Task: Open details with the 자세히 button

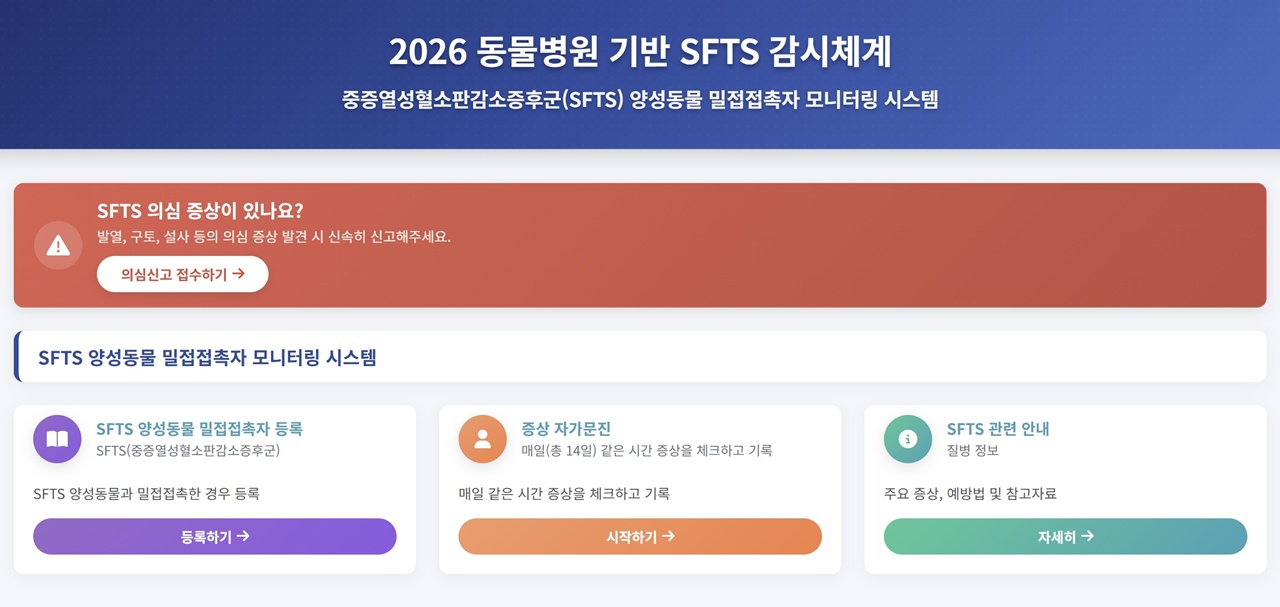Action: 1065,537
